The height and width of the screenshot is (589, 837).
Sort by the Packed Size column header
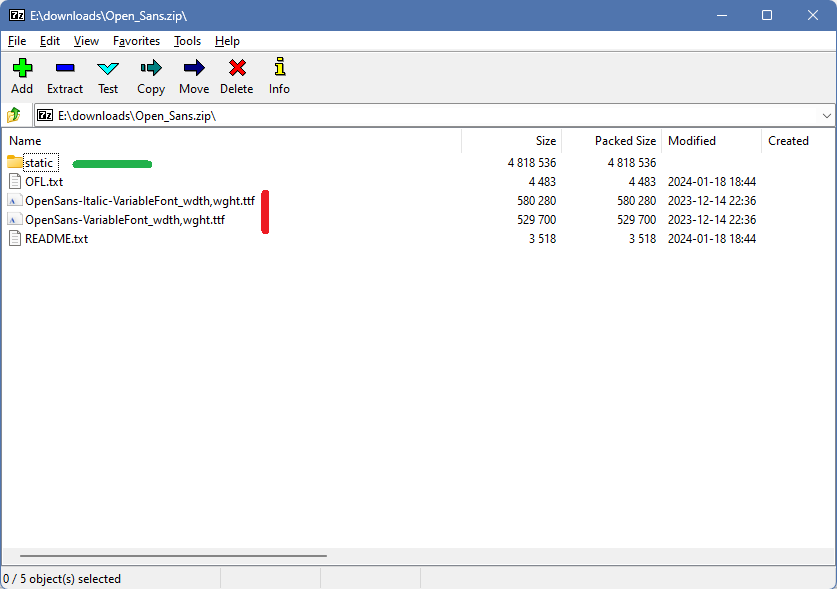click(x=612, y=141)
